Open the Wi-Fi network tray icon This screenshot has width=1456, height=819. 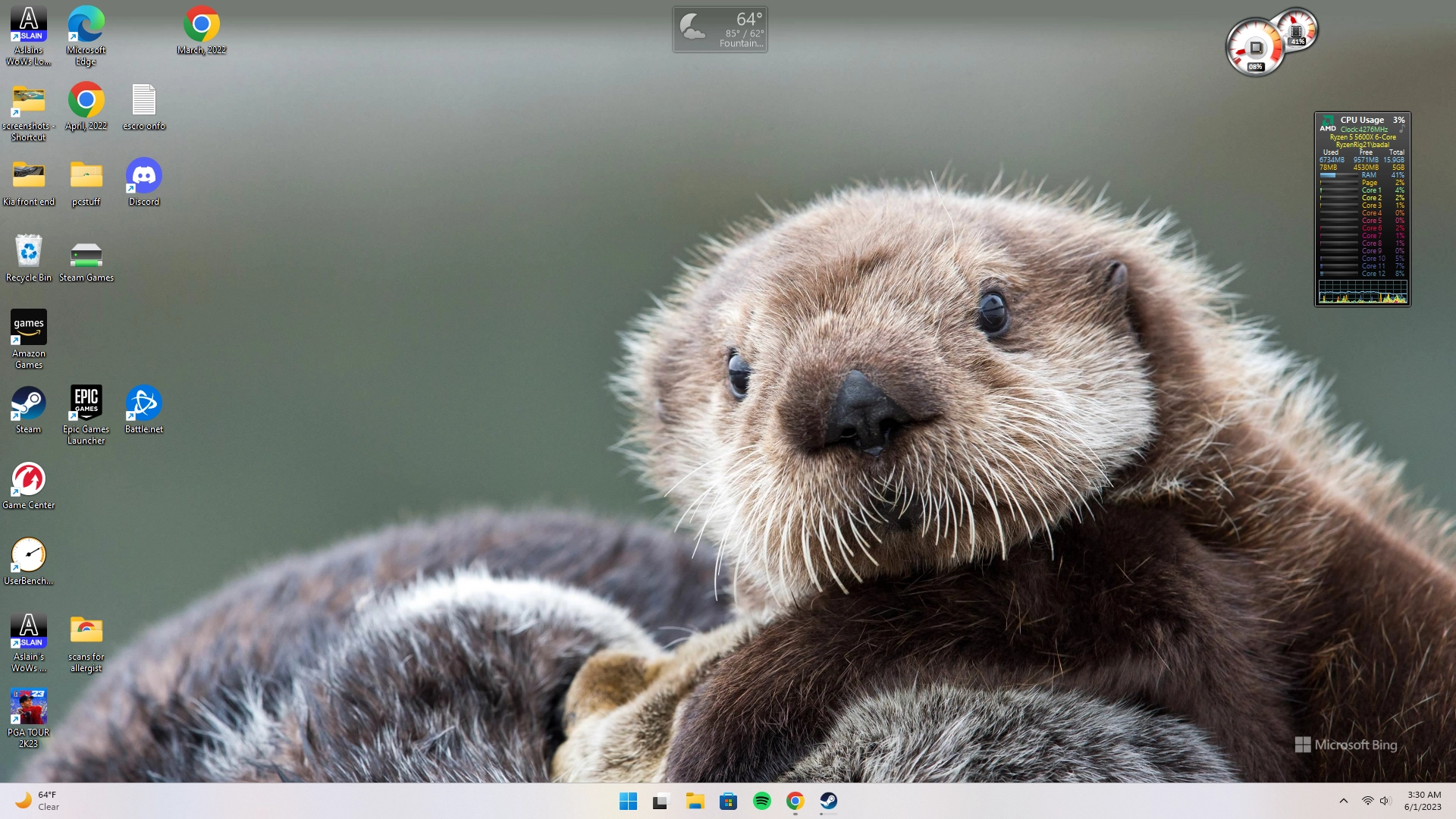click(1367, 801)
